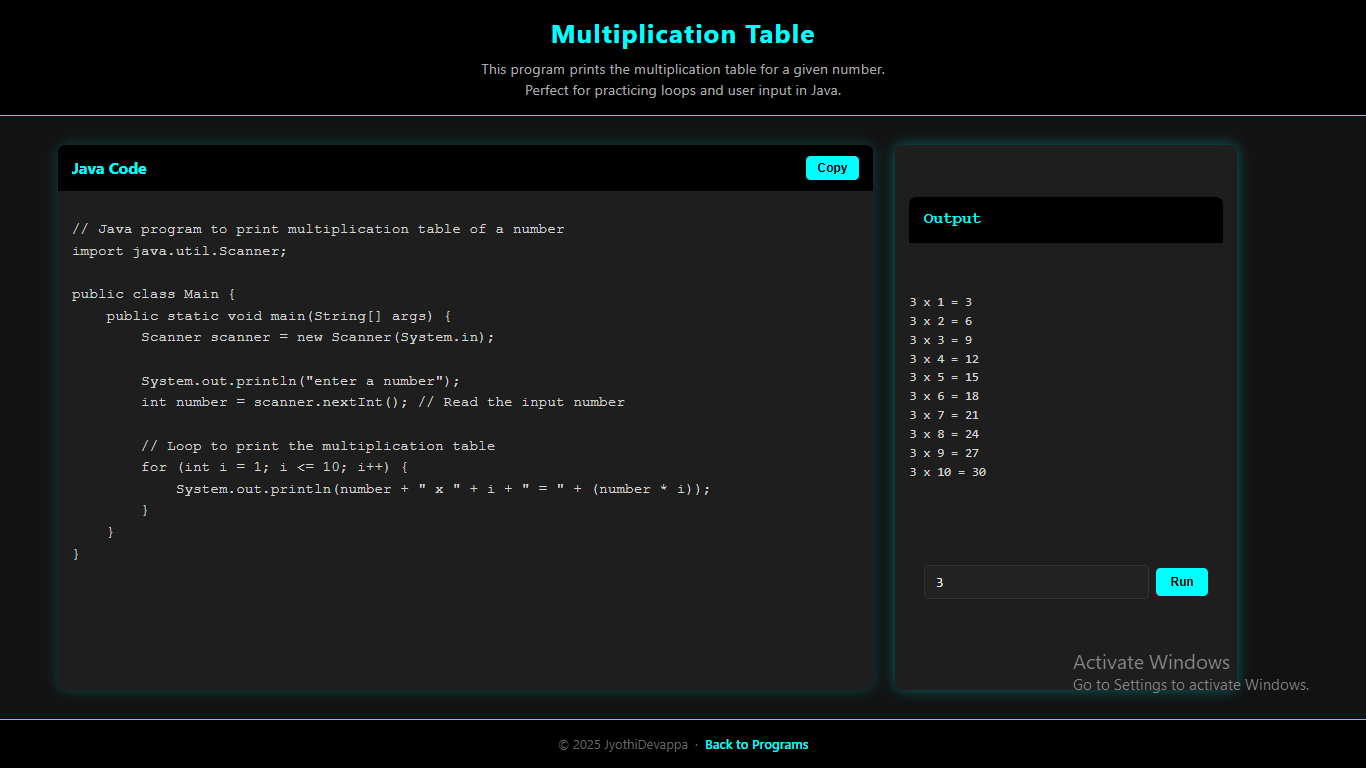Click the enter a number println statement
The image size is (1366, 768).
tap(300, 380)
